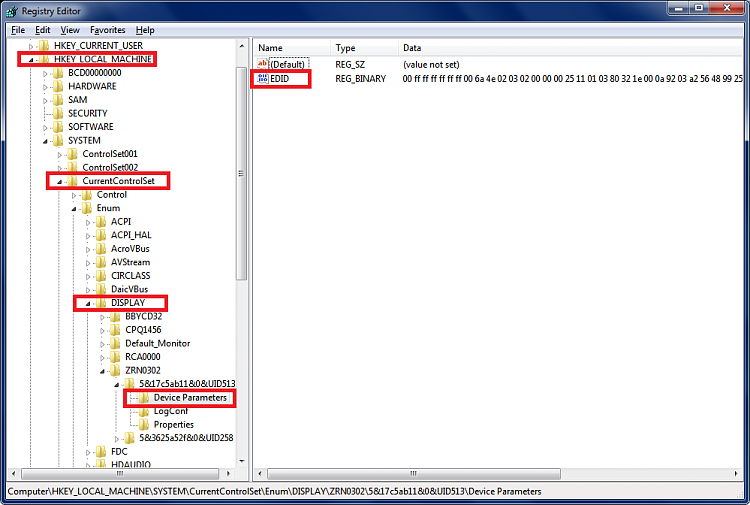This screenshot has height=505, width=750.
Task: Select the LogConf key
Action: pyautogui.click(x=171, y=411)
